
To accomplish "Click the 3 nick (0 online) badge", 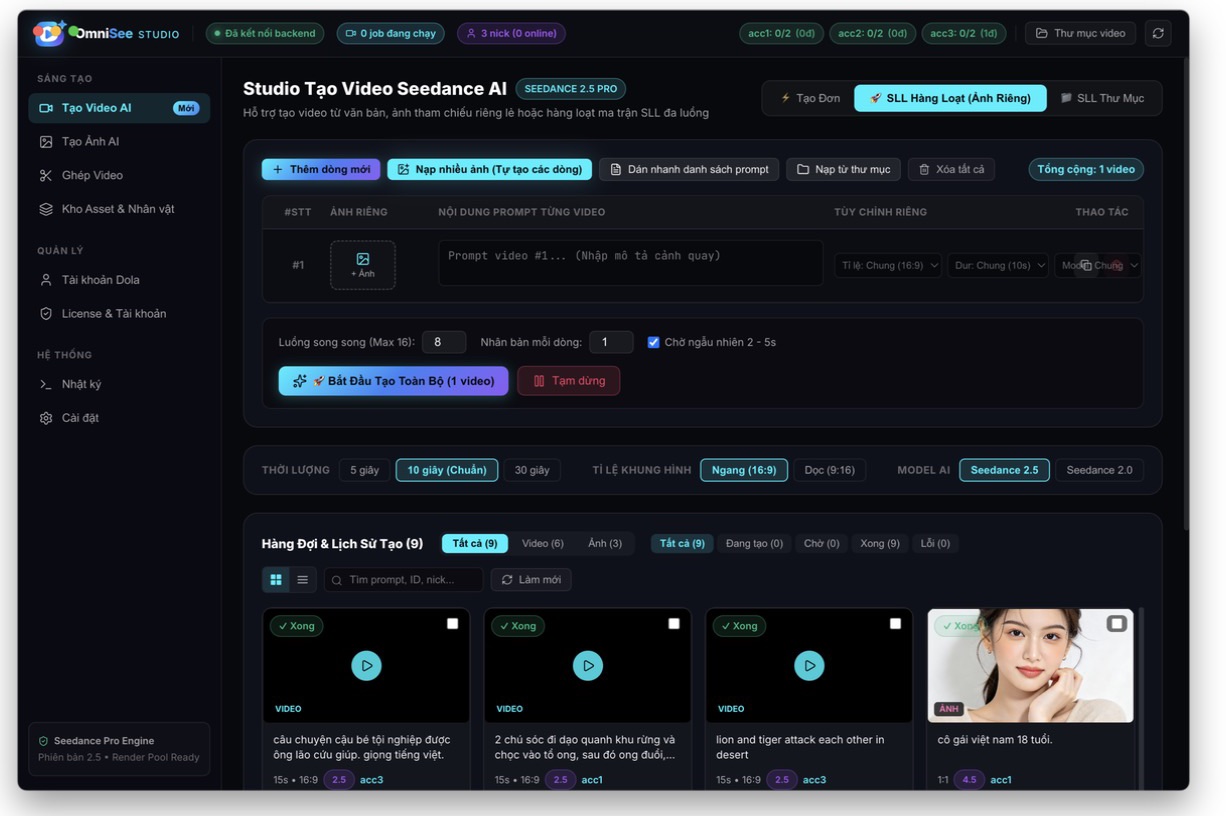I will (511, 33).
